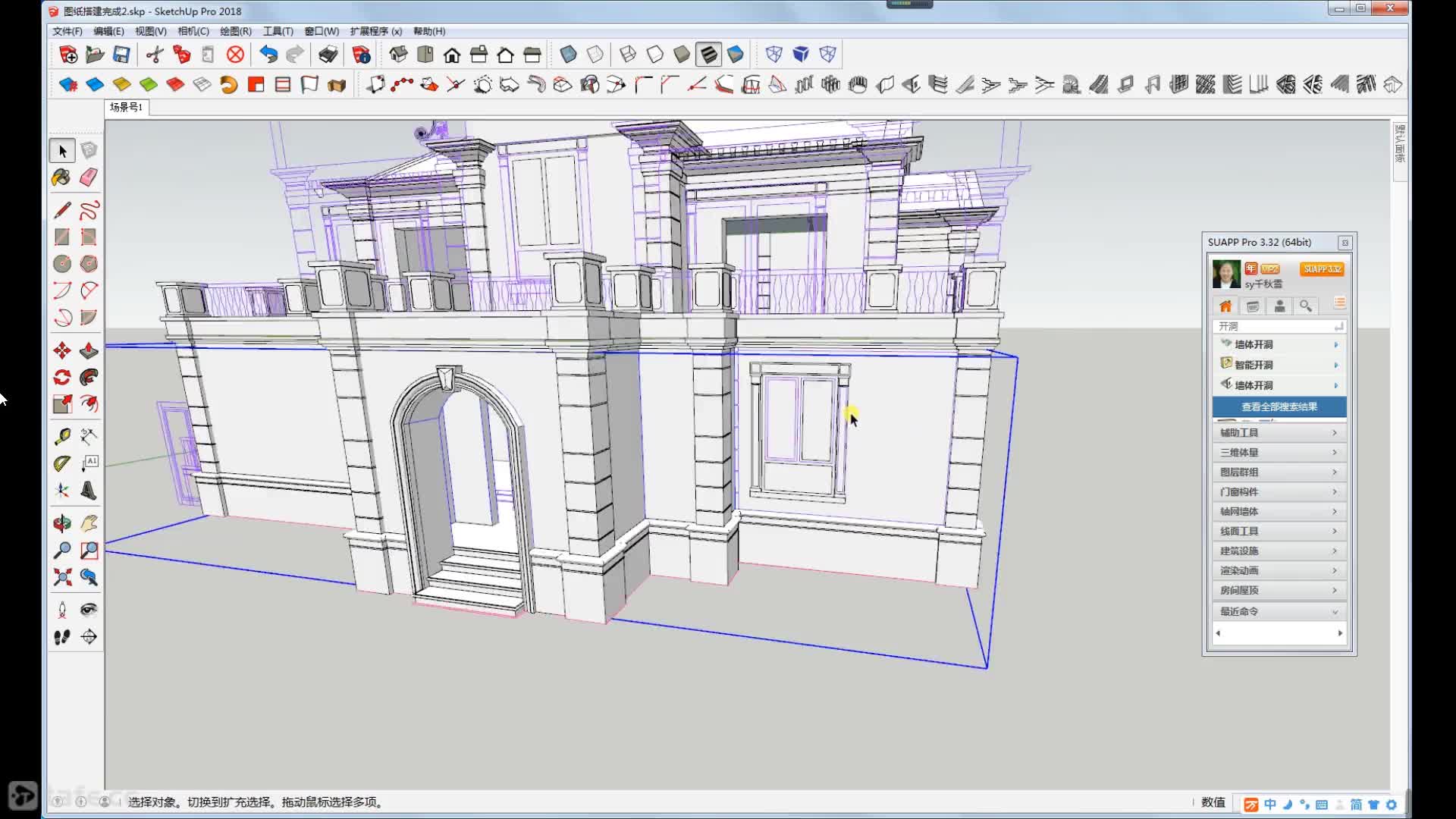Expand 辅助工具 category in SUAPP

(1279, 432)
